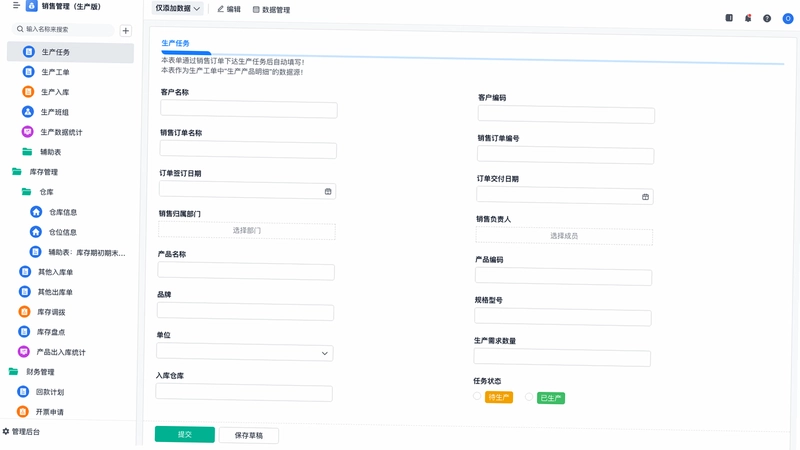Click the 仓位信息 home icon
This screenshot has width=800, height=450.
(36, 232)
